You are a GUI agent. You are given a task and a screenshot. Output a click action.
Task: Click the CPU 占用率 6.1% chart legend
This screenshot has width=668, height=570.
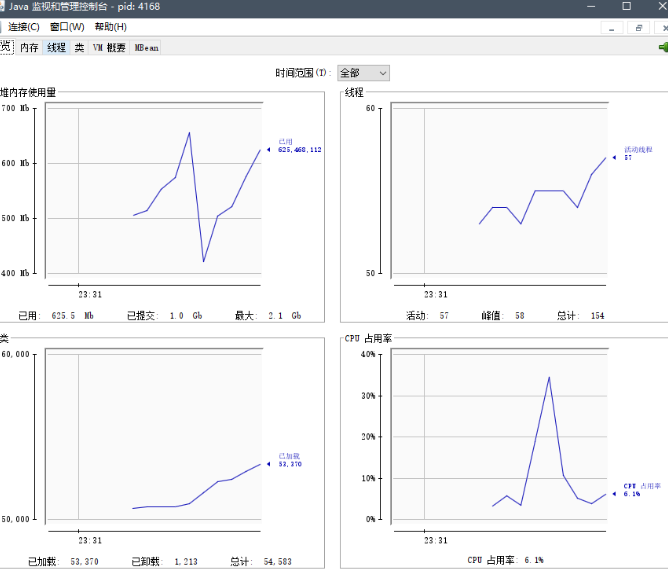pos(642,490)
